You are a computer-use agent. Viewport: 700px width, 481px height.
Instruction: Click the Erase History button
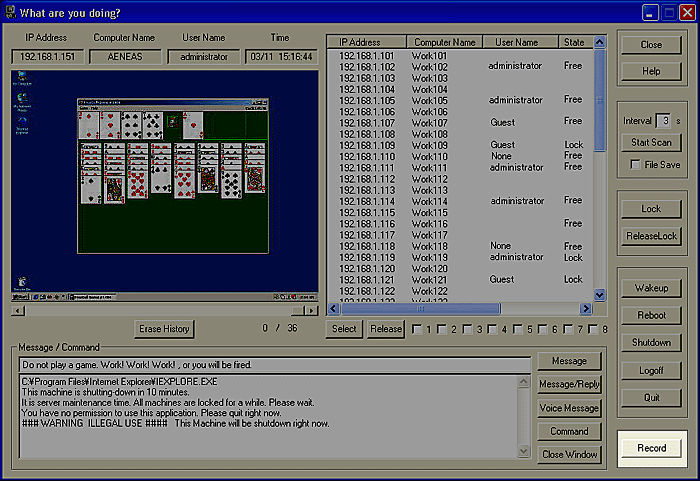click(x=164, y=329)
